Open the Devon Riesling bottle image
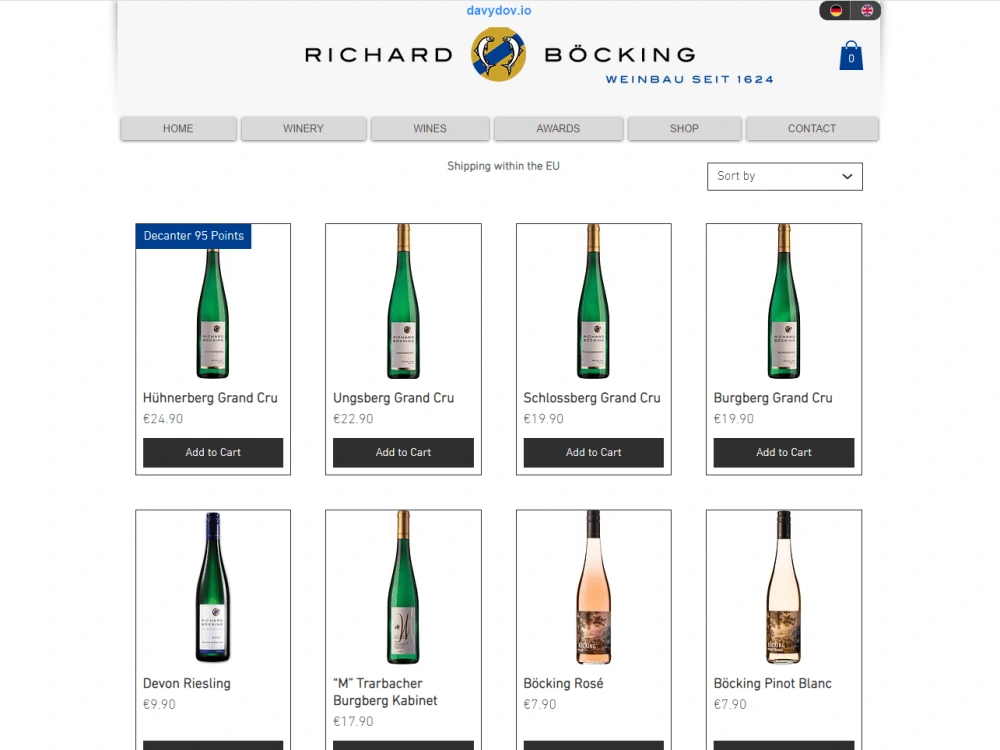 [x=213, y=587]
